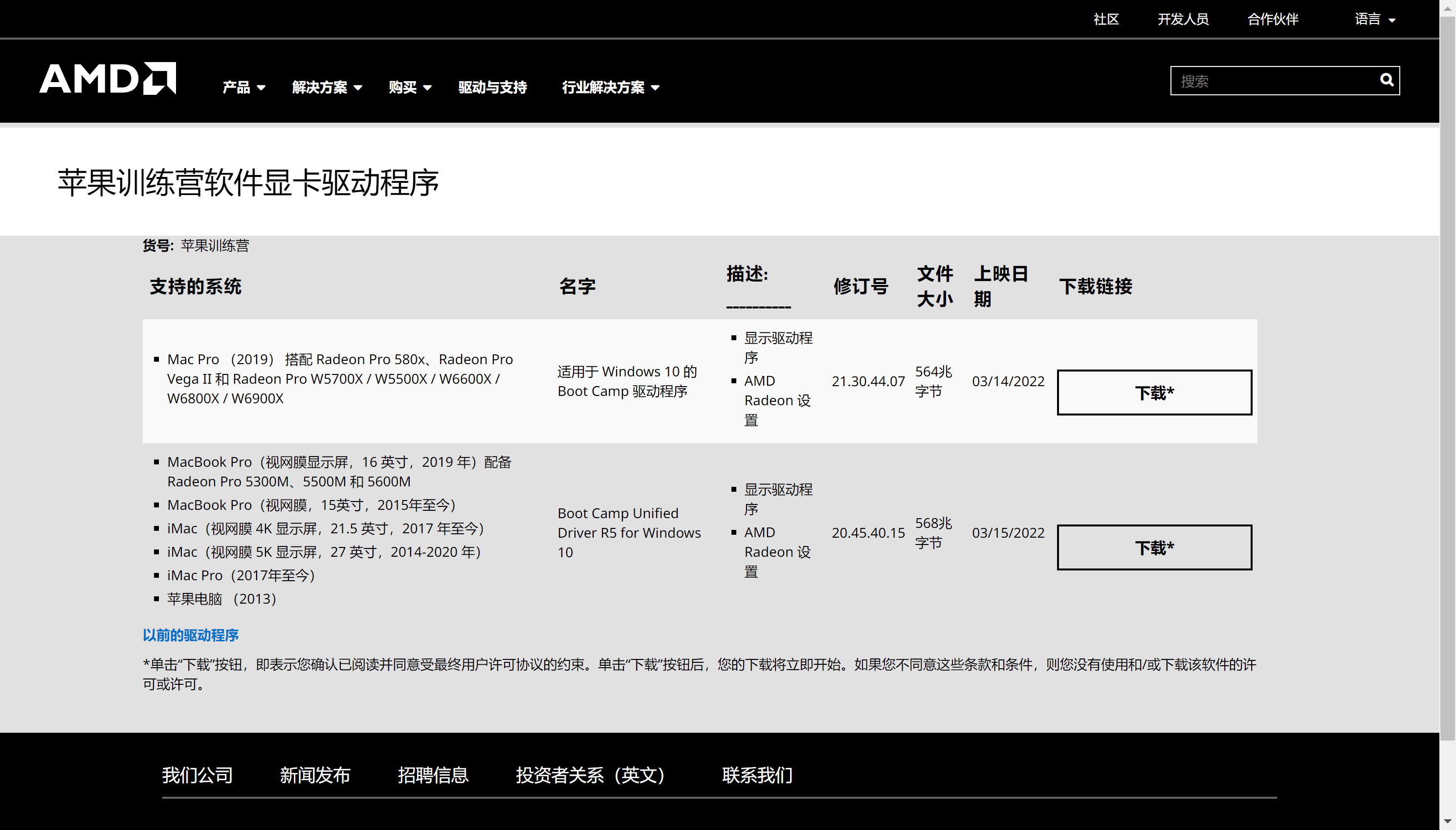Click the AMD logo
Screen dimensions: 1456x830
tap(107, 79)
